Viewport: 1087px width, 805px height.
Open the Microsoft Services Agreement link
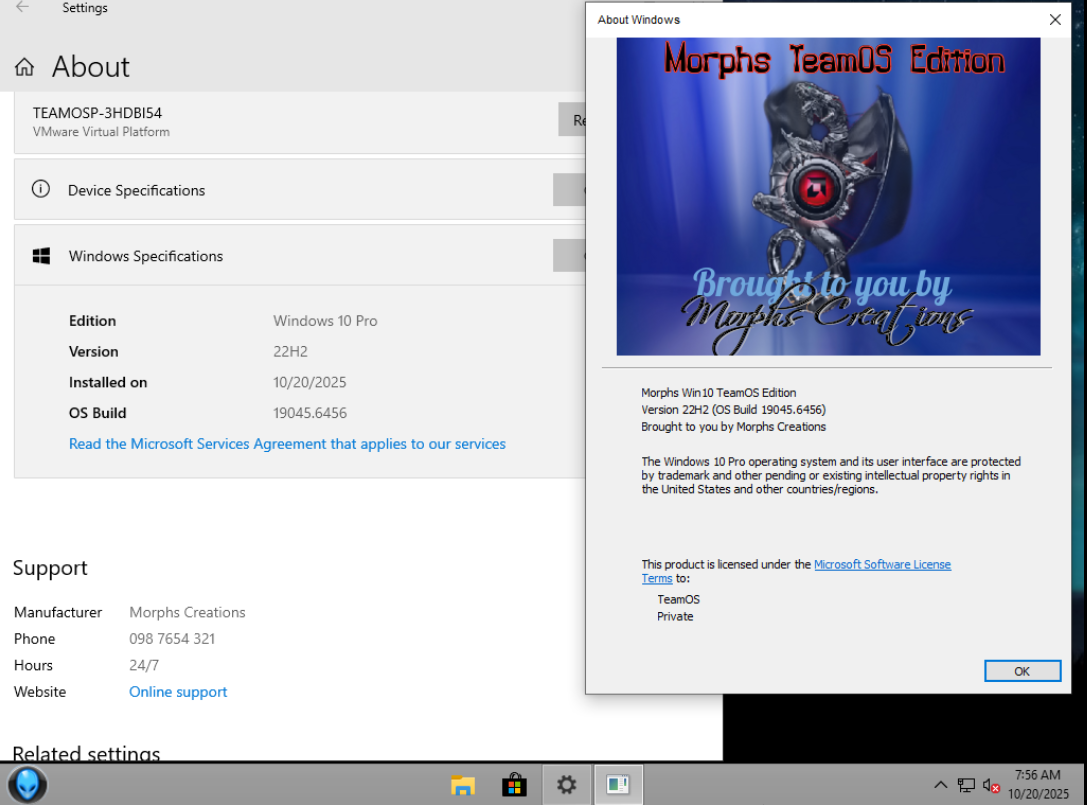click(287, 444)
